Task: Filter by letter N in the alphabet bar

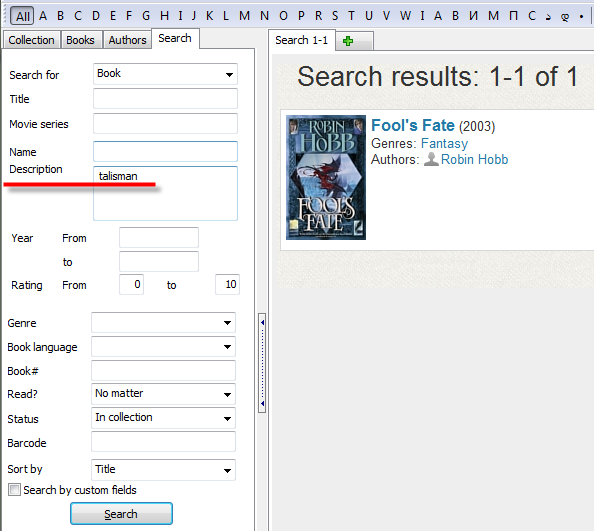Action: tap(264, 16)
